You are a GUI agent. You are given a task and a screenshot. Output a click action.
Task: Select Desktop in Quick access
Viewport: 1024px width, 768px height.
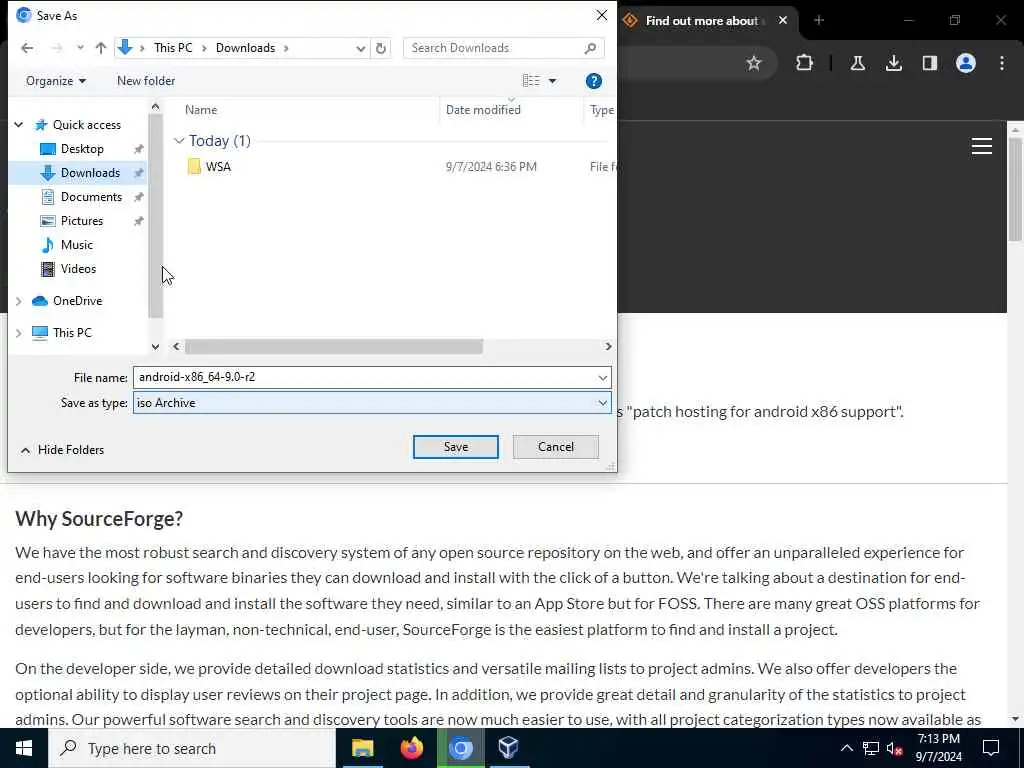(x=82, y=149)
